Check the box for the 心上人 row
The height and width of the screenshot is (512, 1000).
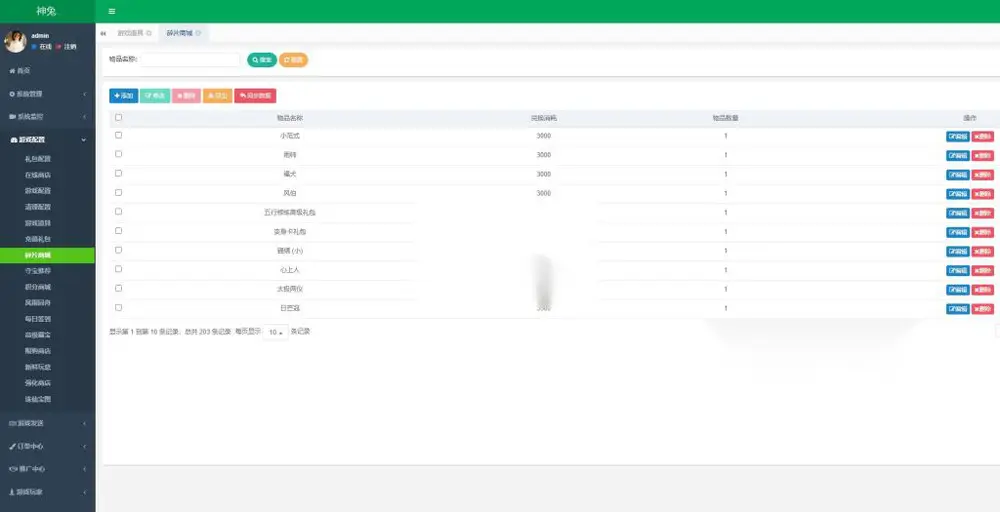point(119,269)
